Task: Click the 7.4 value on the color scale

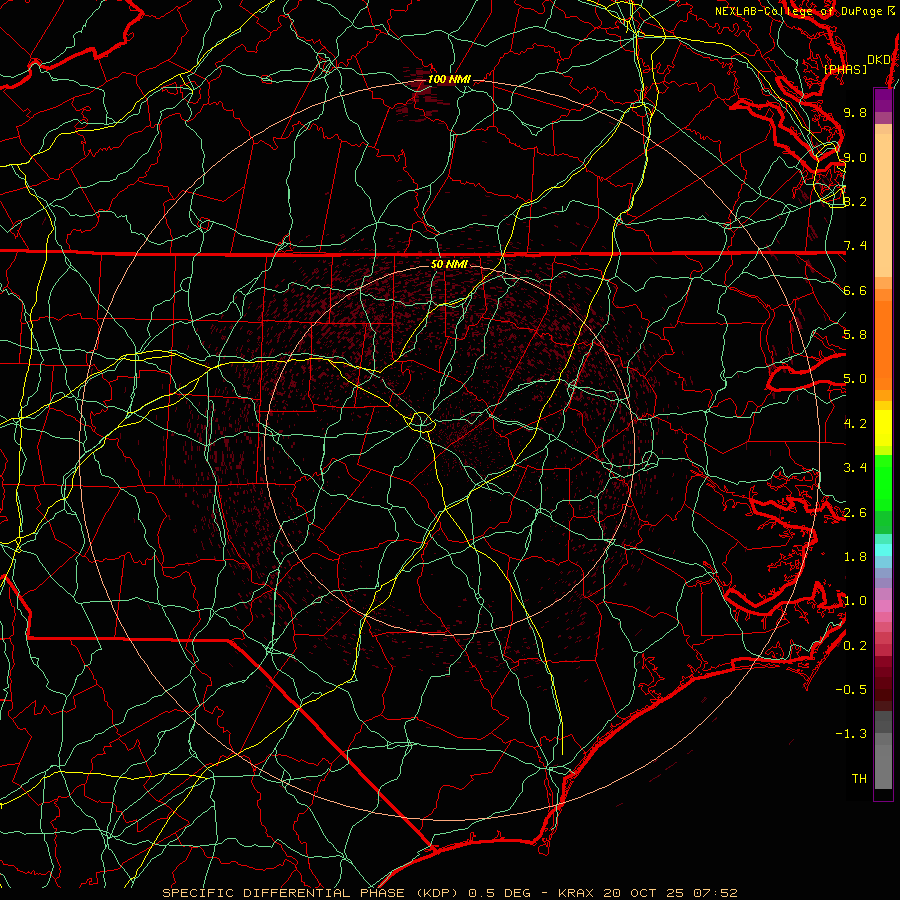Action: coord(855,246)
